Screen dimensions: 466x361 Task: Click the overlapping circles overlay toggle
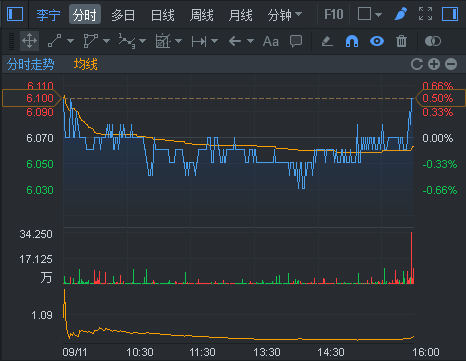(433, 41)
